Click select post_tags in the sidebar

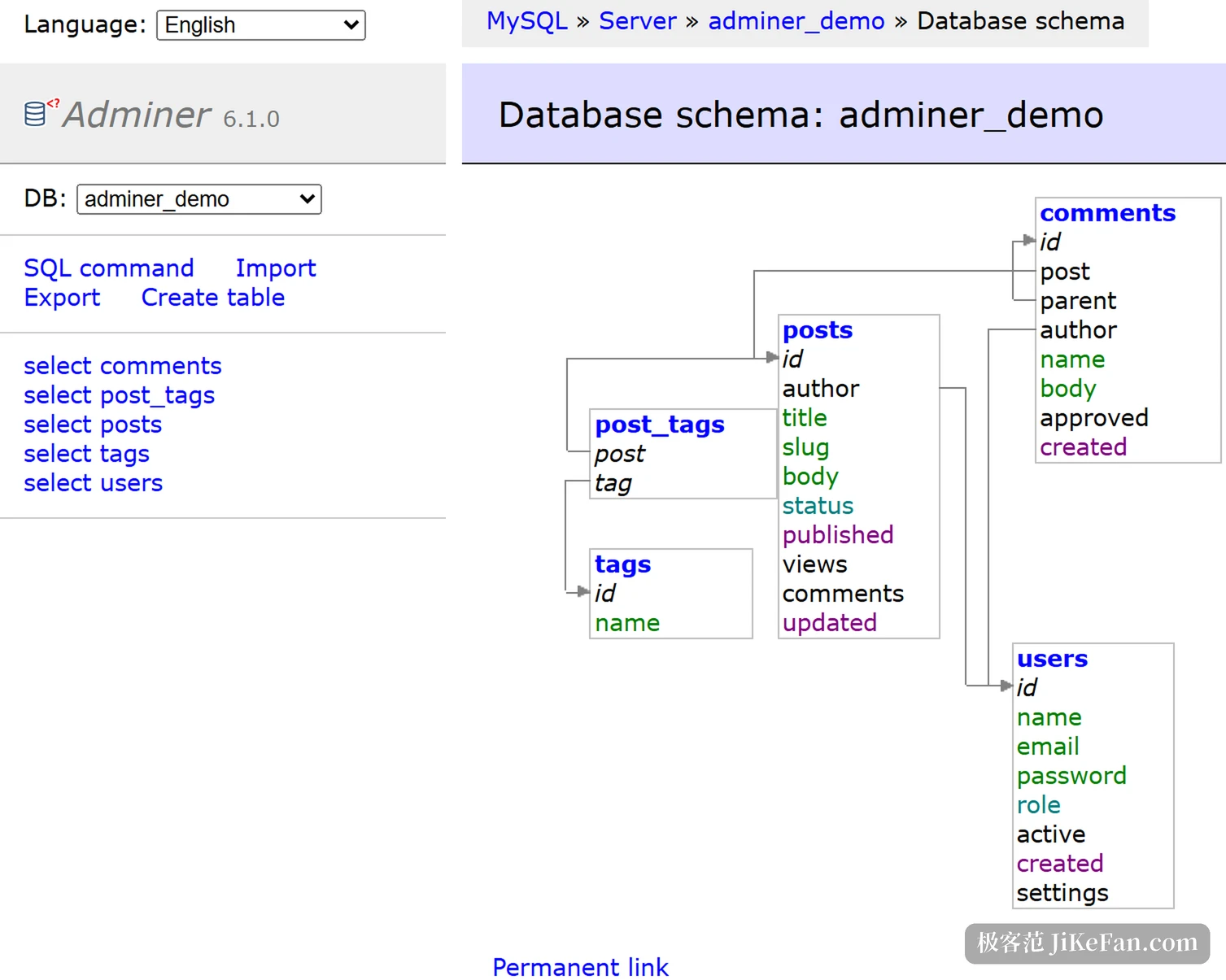click(120, 395)
